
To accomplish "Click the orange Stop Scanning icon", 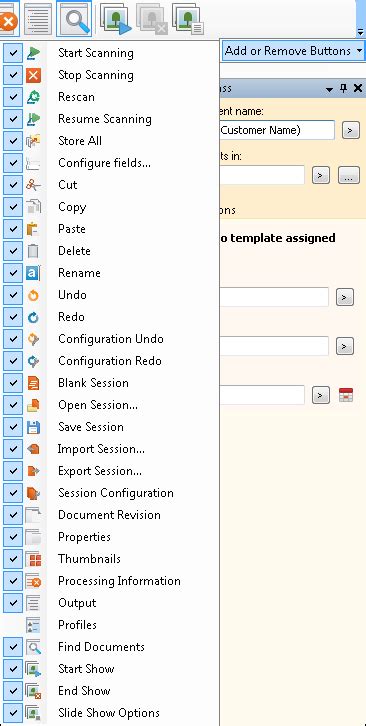I will pyautogui.click(x=33, y=75).
